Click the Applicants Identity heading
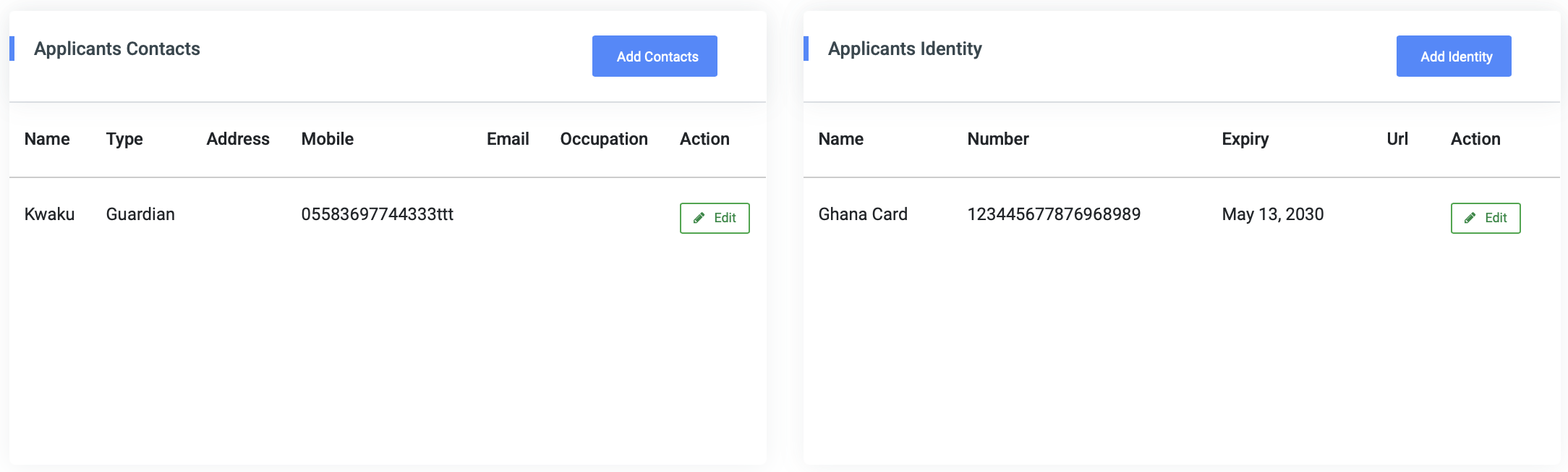Viewport: 1568px width, 472px height. tap(905, 49)
